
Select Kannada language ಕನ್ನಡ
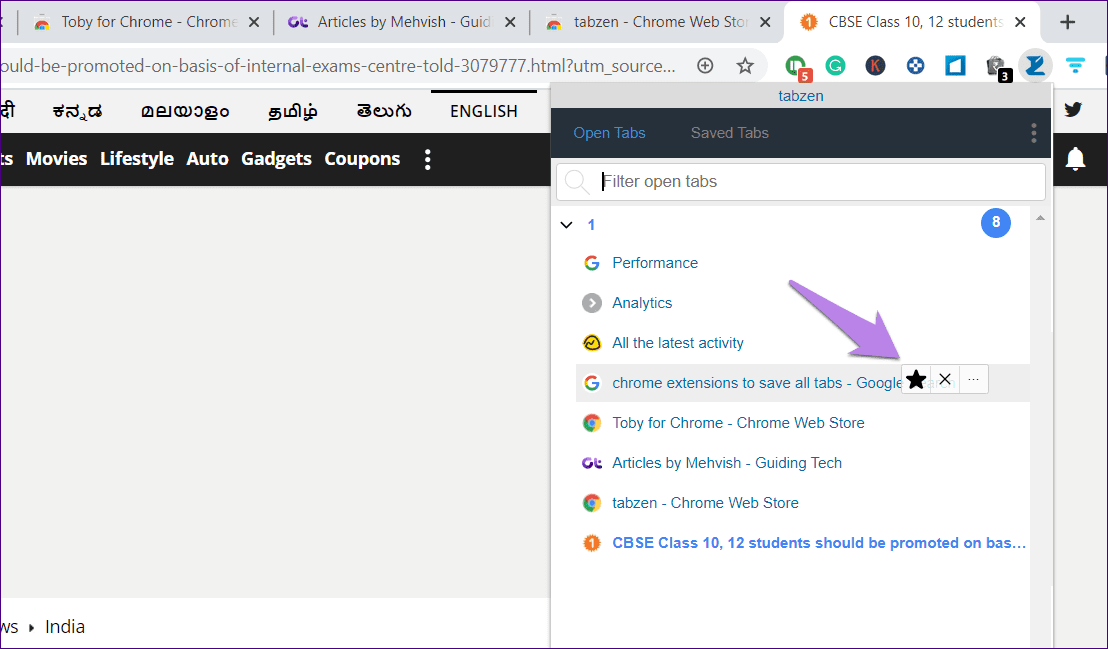pos(78,112)
